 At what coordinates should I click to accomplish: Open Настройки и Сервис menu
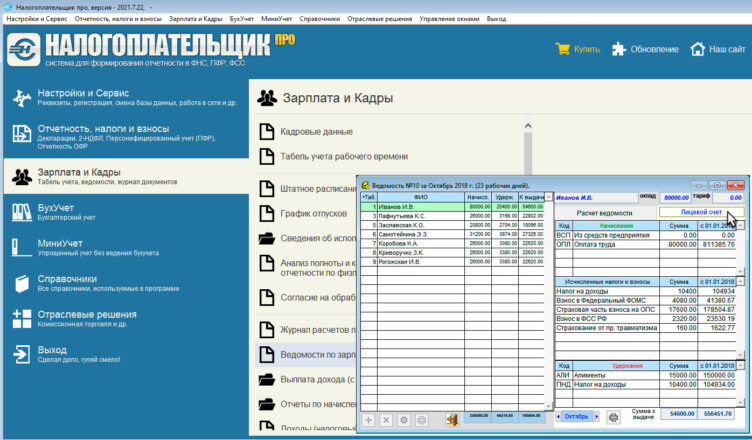click(x=37, y=19)
